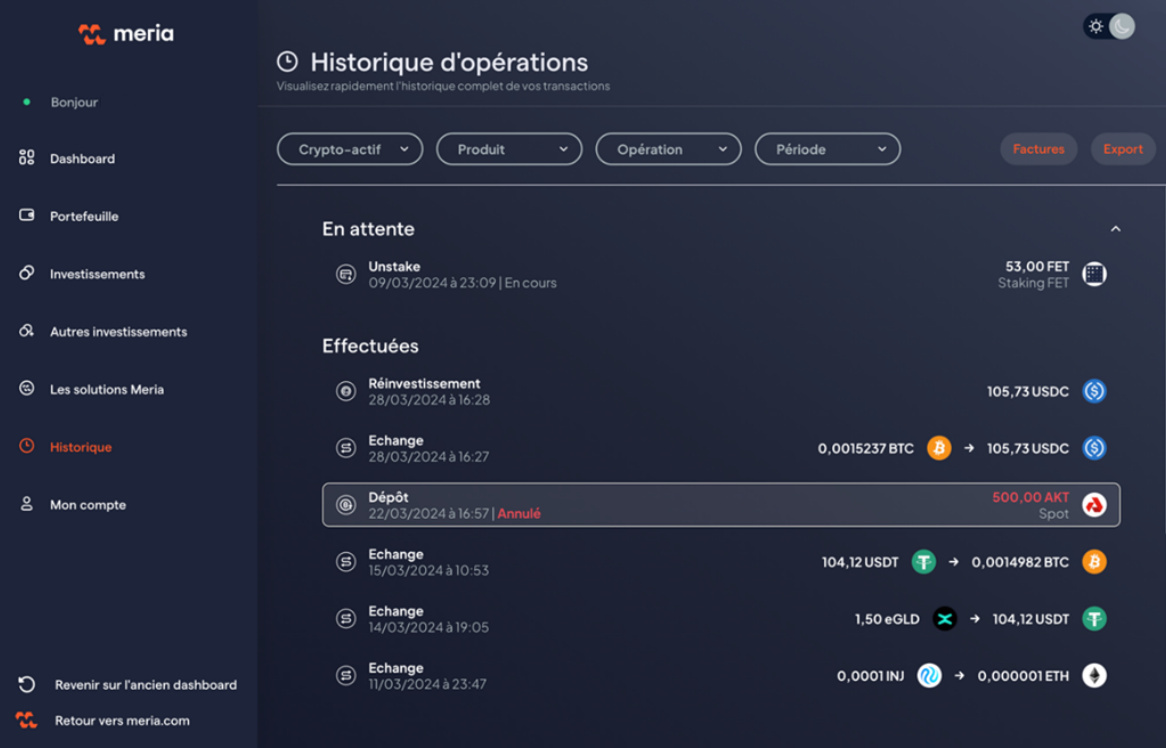Image resolution: width=1166 pixels, height=748 pixels.
Task: Click the meria logo at top of sidebar
Action: pyautogui.click(x=126, y=33)
